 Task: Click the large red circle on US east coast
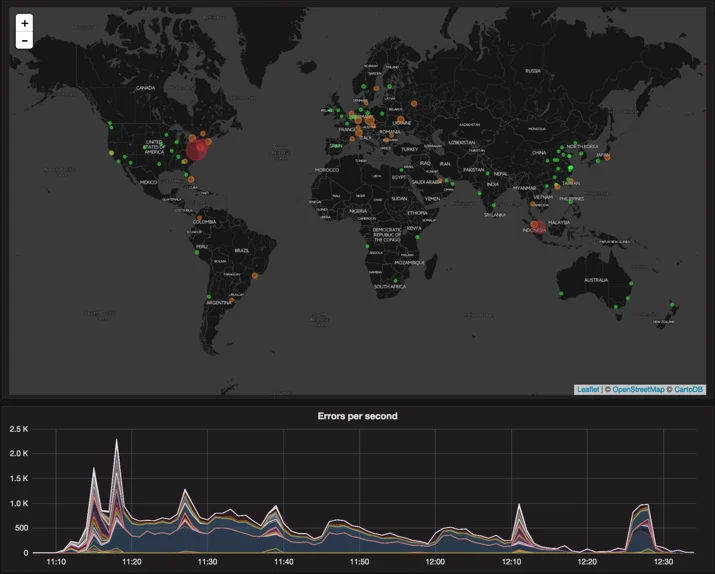tap(197, 150)
